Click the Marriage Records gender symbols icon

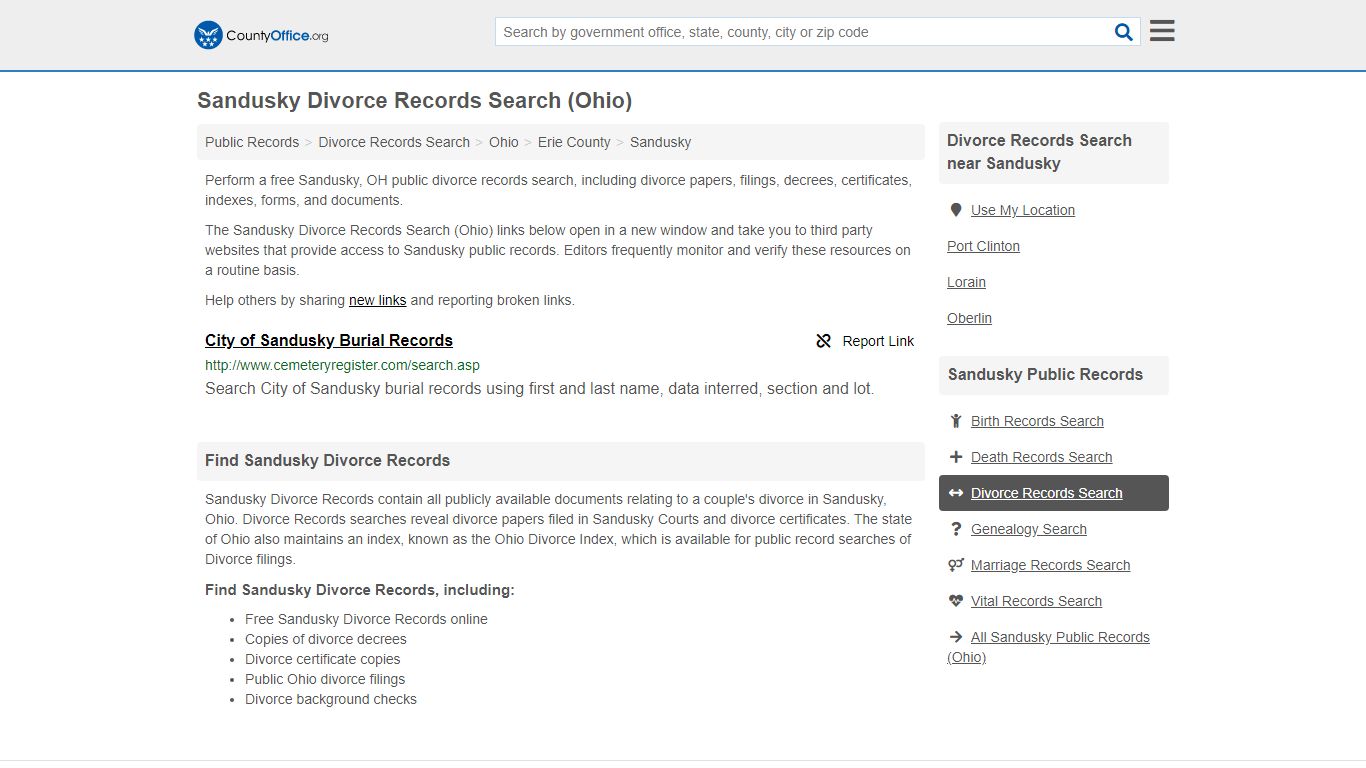pyautogui.click(x=956, y=565)
